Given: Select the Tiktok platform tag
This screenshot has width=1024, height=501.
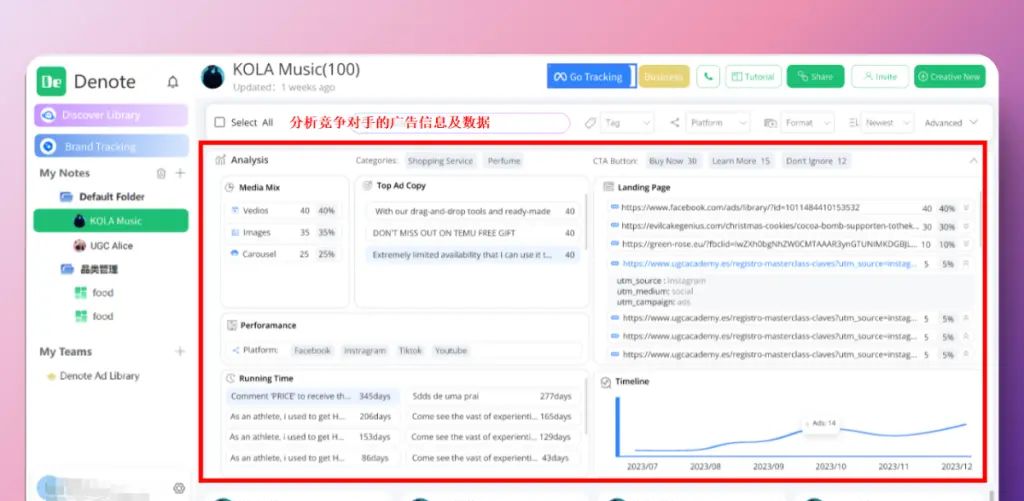Looking at the screenshot, I should 410,351.
